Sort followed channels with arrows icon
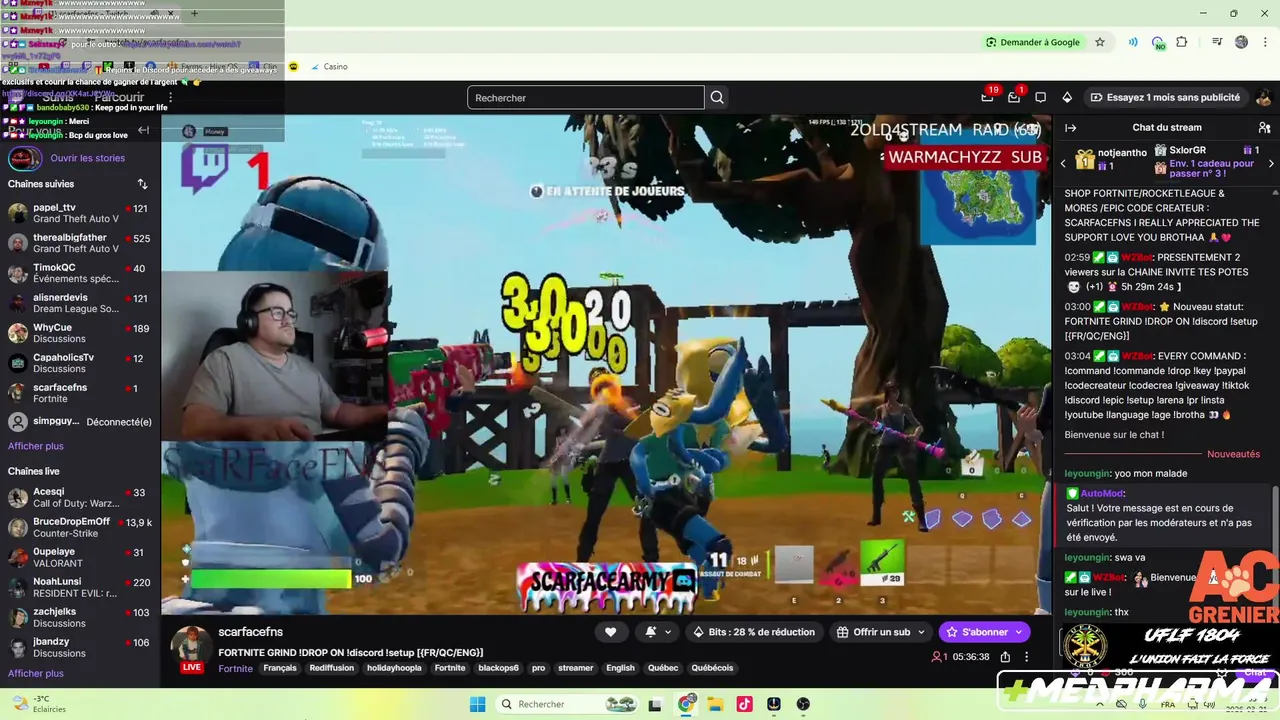 [x=142, y=184]
